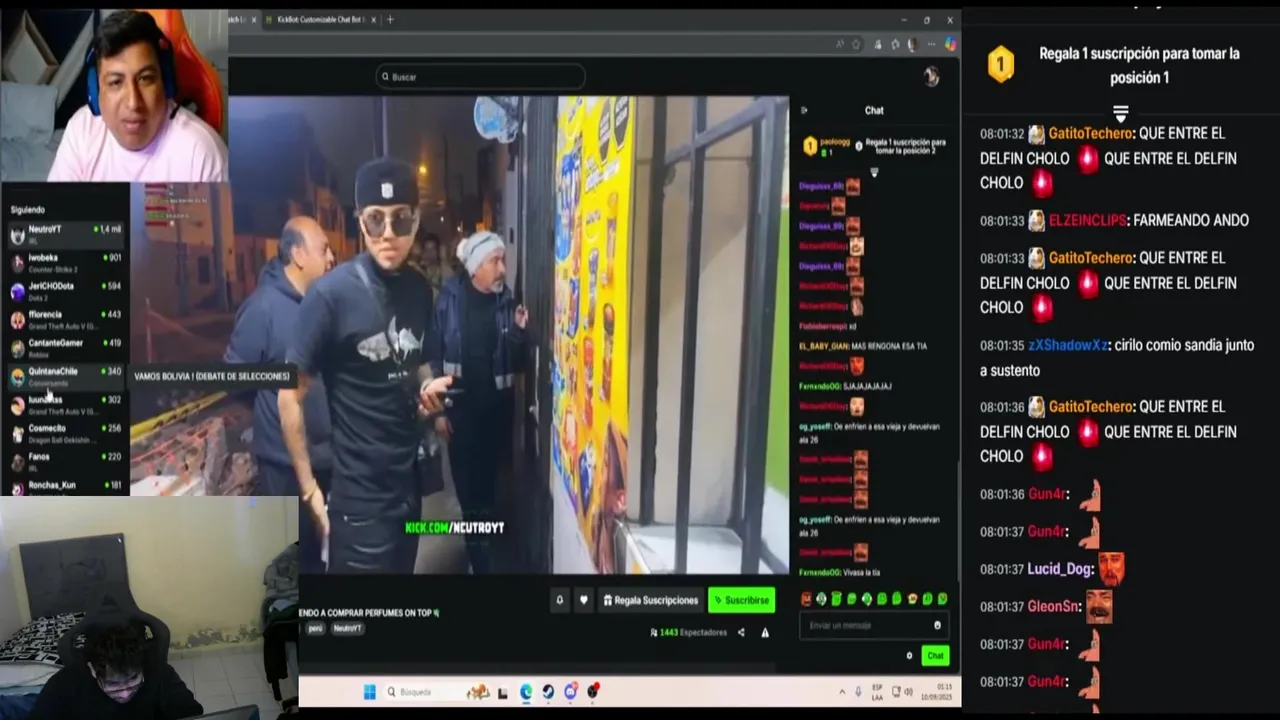Click last quick emote above message box
Image resolution: width=1280 pixels, height=720 pixels.
[x=942, y=599]
